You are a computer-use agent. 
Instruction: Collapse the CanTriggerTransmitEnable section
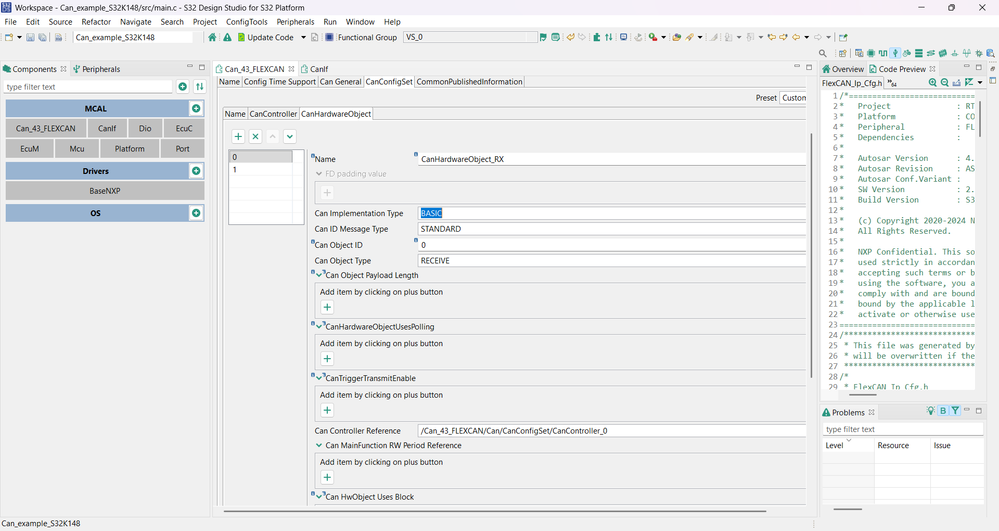pyautogui.click(x=320, y=379)
